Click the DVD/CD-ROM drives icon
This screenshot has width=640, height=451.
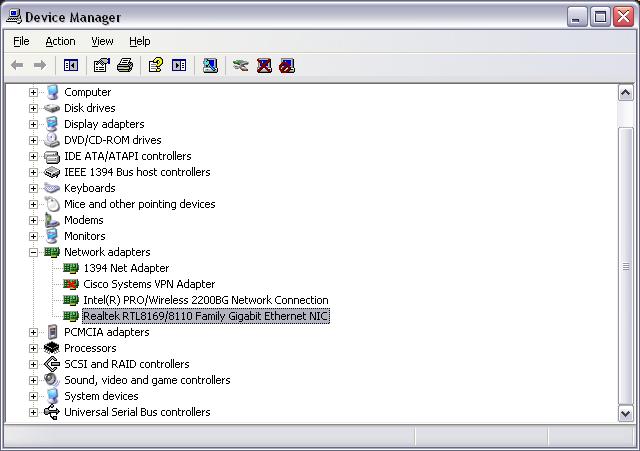coord(52,140)
